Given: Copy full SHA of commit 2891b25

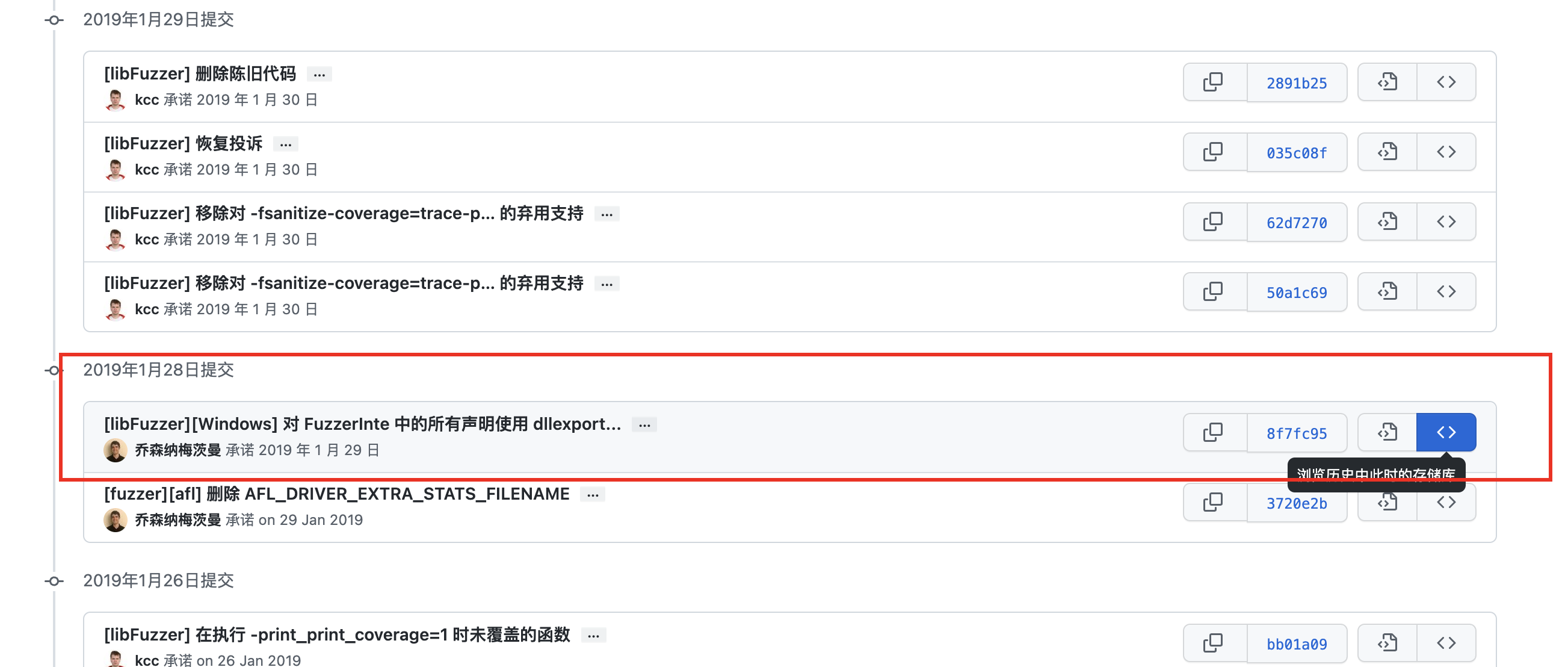Looking at the screenshot, I should click(x=1214, y=82).
